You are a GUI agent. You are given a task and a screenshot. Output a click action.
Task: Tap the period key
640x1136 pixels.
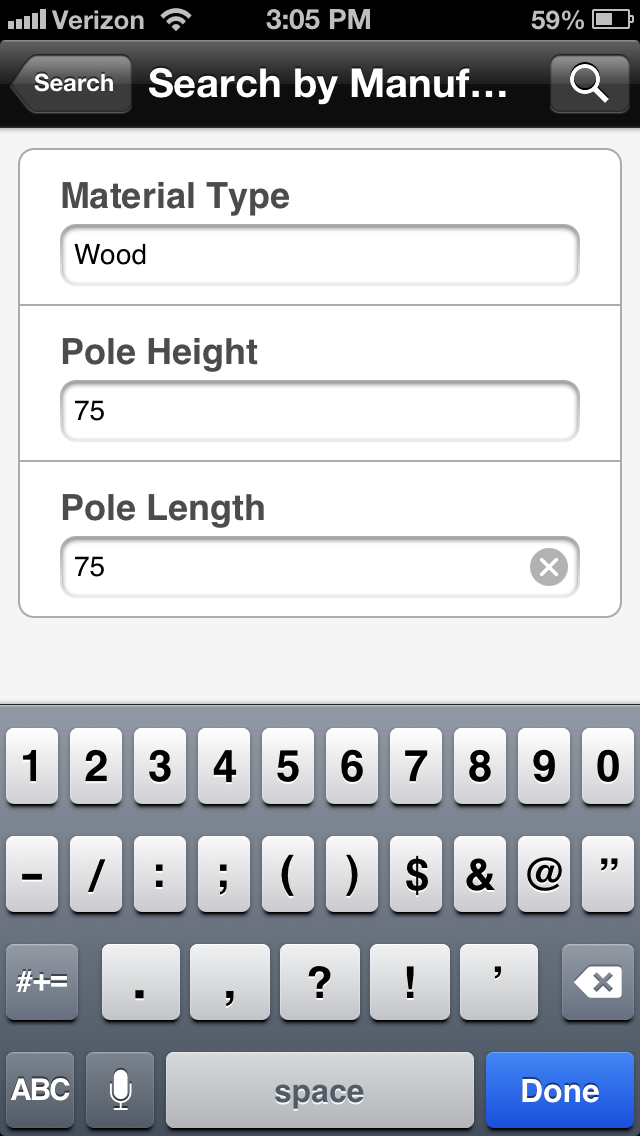click(x=141, y=982)
